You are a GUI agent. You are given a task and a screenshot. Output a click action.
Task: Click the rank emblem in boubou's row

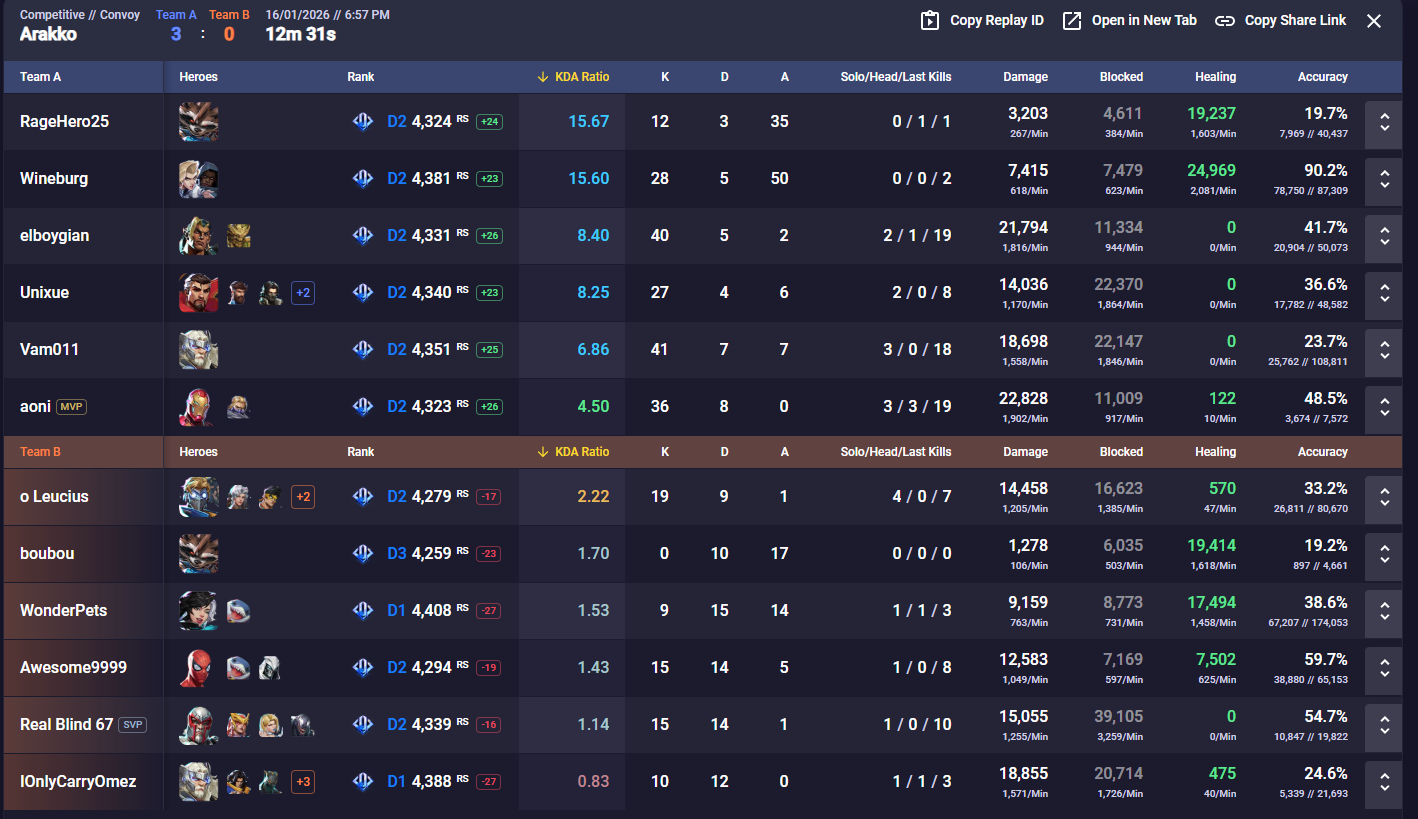pos(363,554)
